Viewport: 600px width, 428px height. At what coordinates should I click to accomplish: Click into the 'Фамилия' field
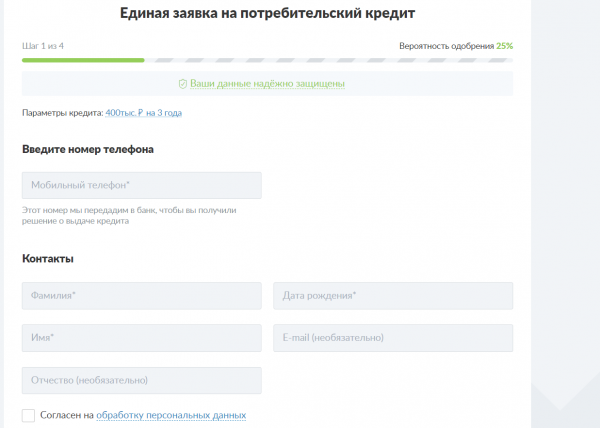[142, 296]
